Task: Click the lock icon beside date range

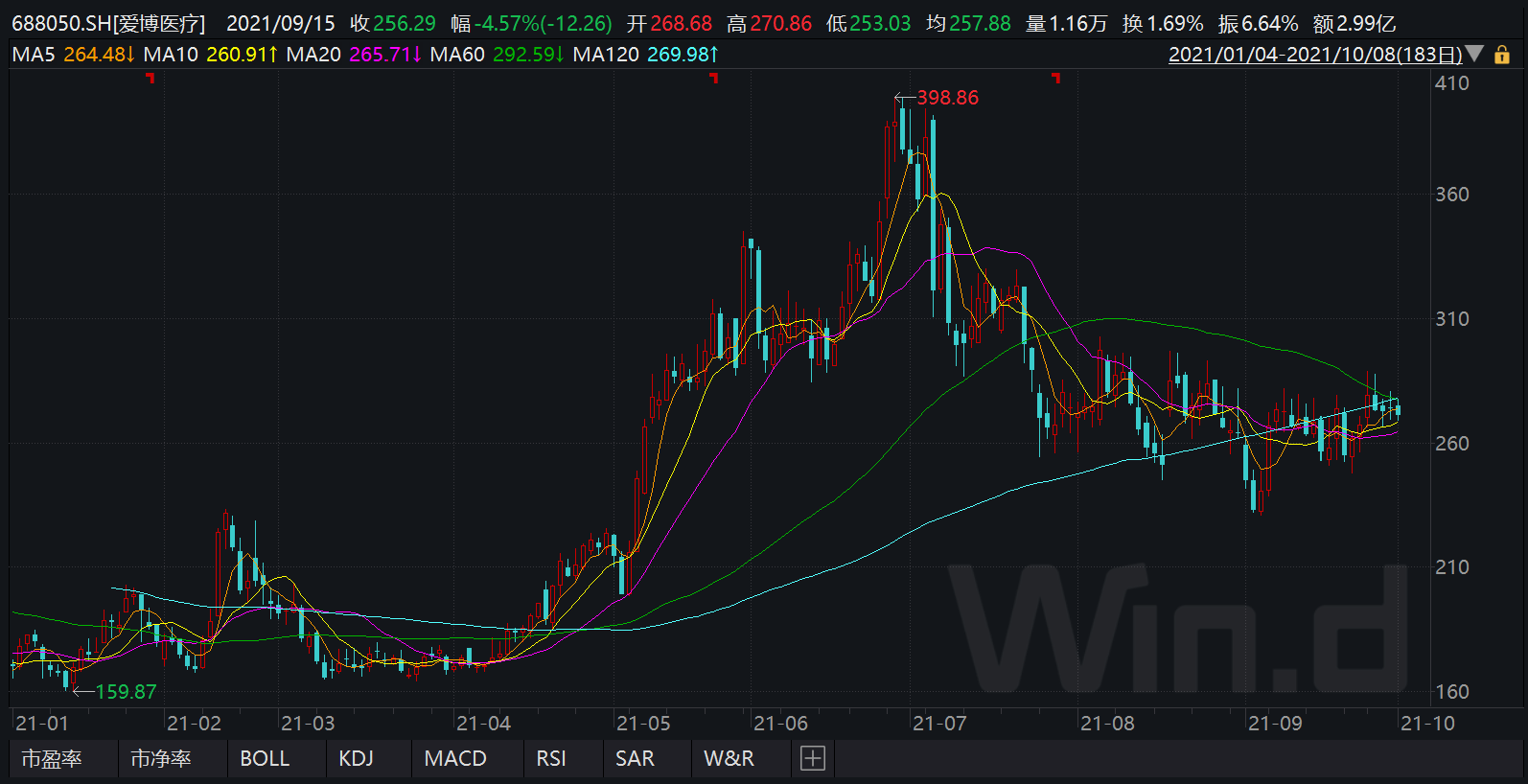Action: click(x=1502, y=55)
